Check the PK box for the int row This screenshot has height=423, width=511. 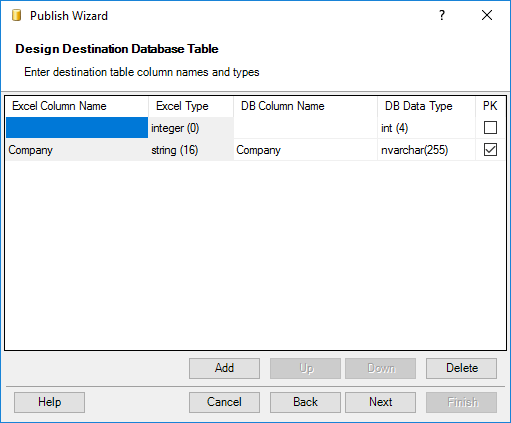490,128
